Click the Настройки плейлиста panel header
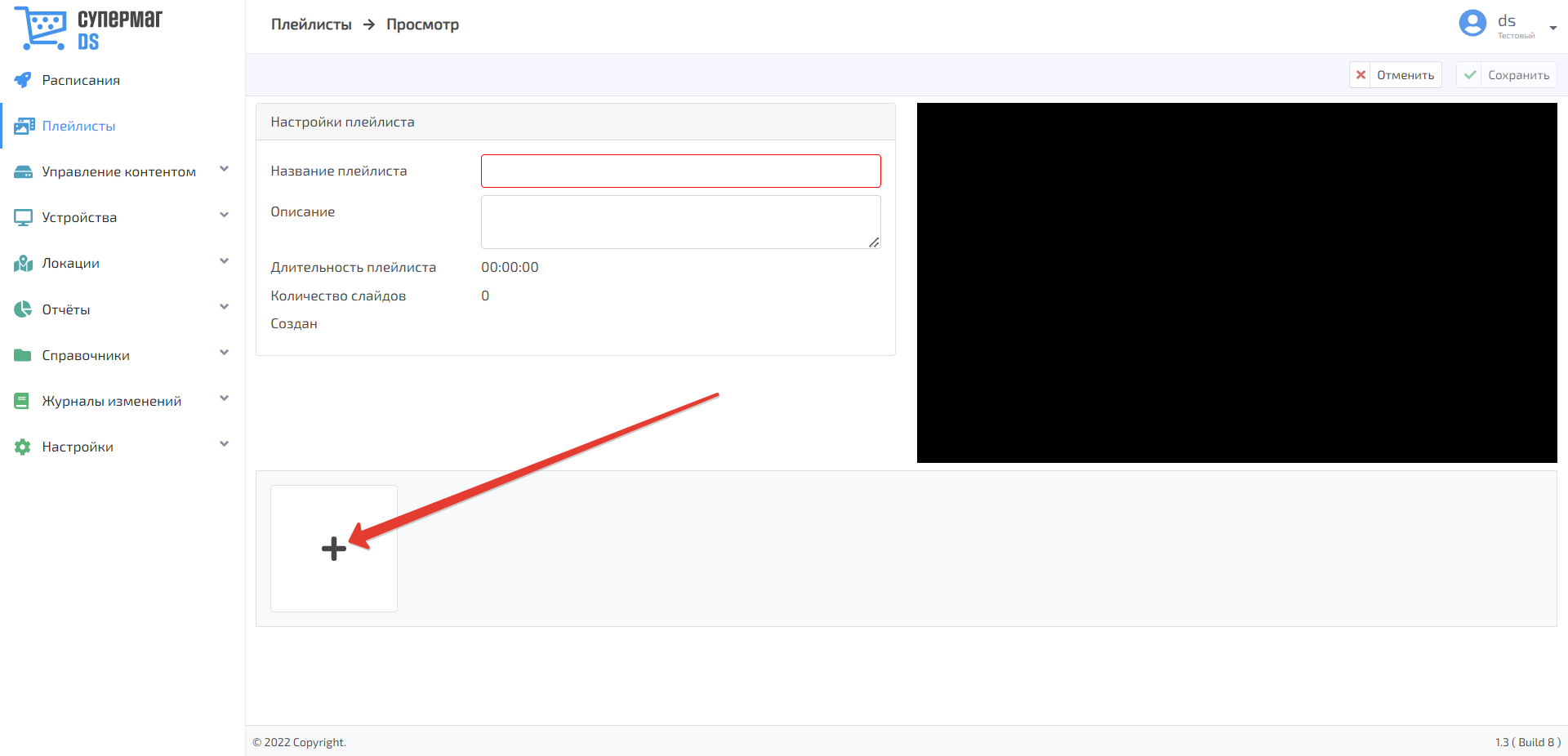The height and width of the screenshot is (756, 1568). [575, 122]
